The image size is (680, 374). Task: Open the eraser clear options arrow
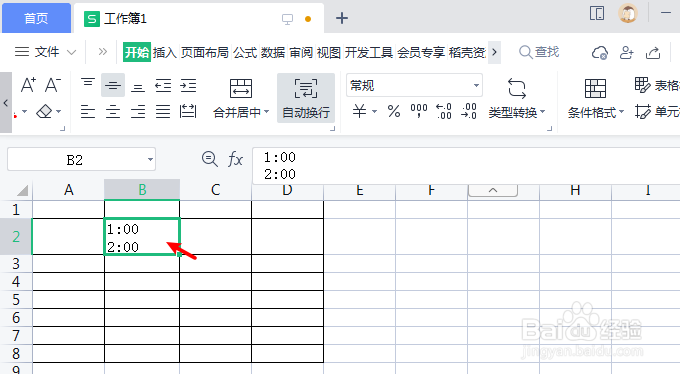pos(59,112)
